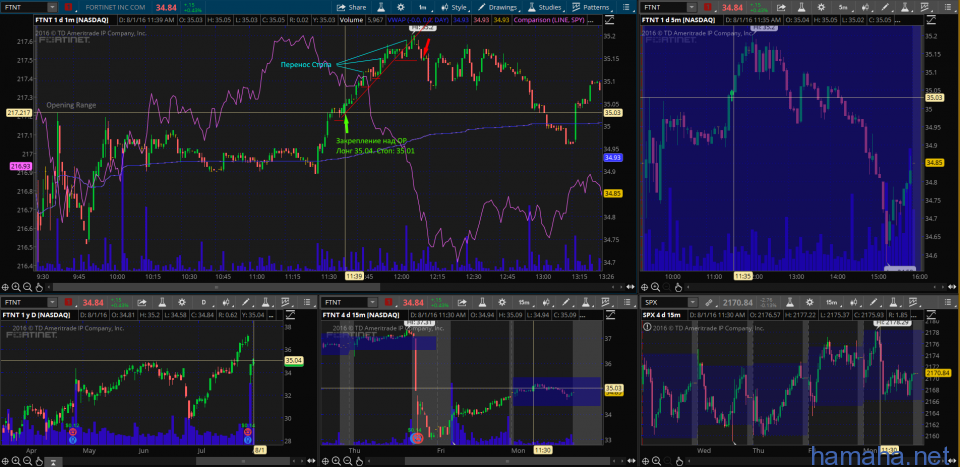This screenshot has height=467, width=960.
Task: Click the chart mode icon in 5m chart
Action: (x=930, y=20)
